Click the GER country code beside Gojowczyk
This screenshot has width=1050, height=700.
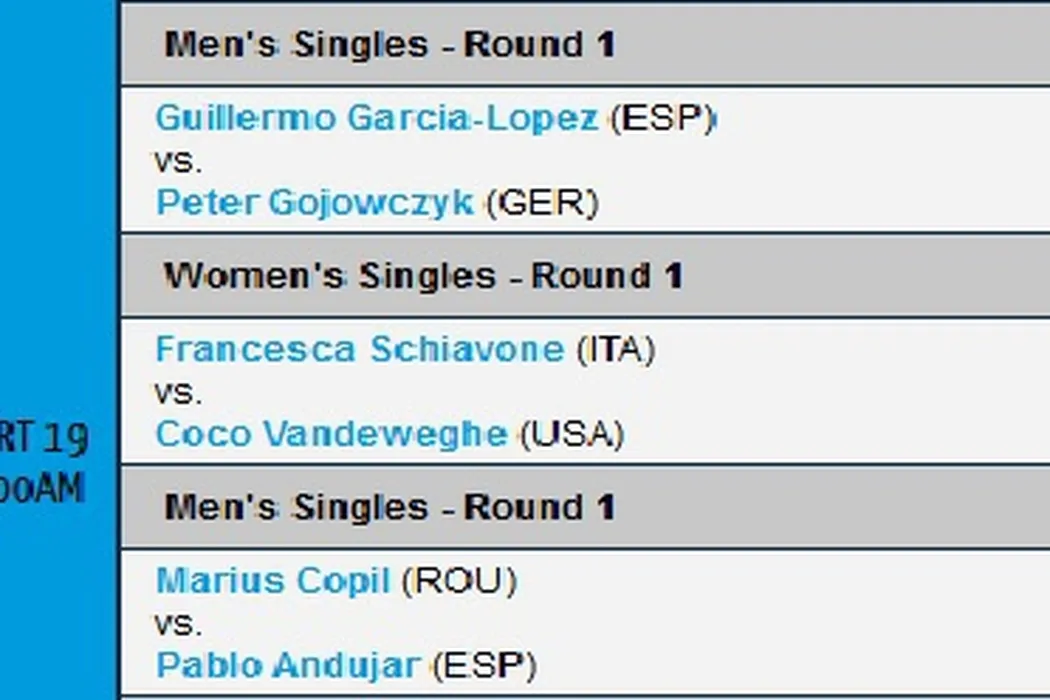(544, 203)
